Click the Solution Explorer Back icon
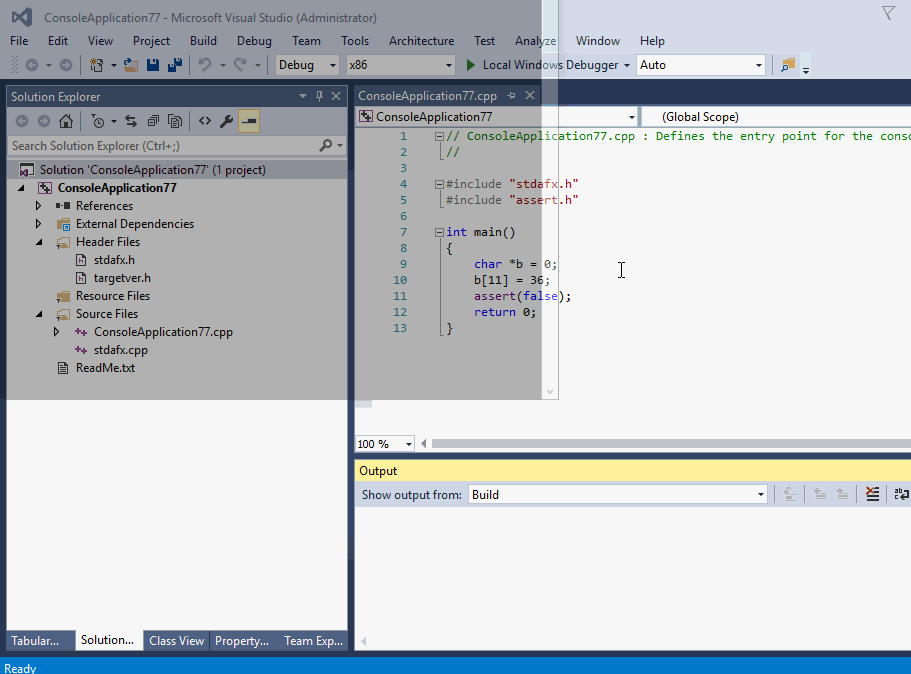 tap(22, 121)
